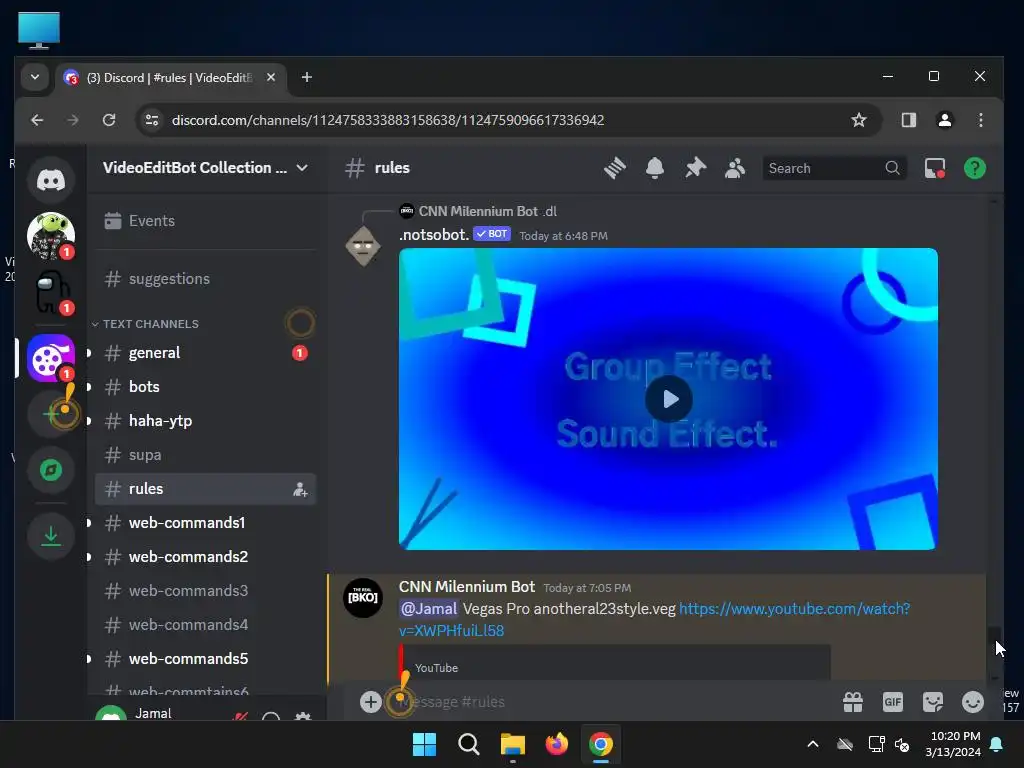Show hidden system tray icons

[x=813, y=744]
